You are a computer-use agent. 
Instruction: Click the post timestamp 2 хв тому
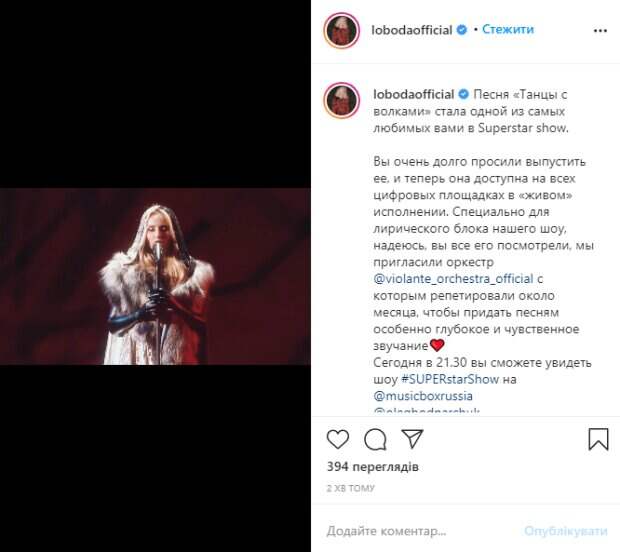pos(350,488)
